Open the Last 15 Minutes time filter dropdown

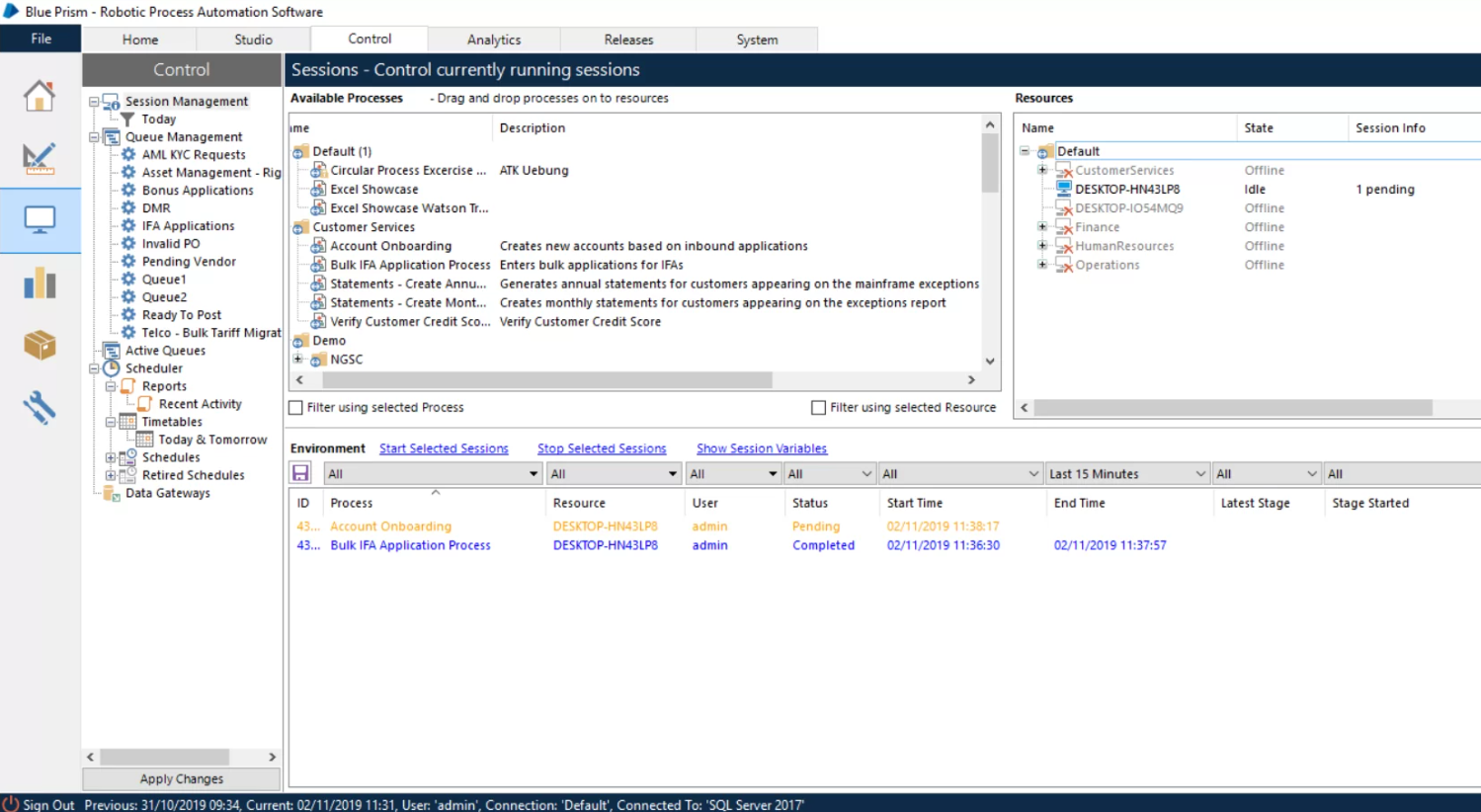pos(1127,474)
